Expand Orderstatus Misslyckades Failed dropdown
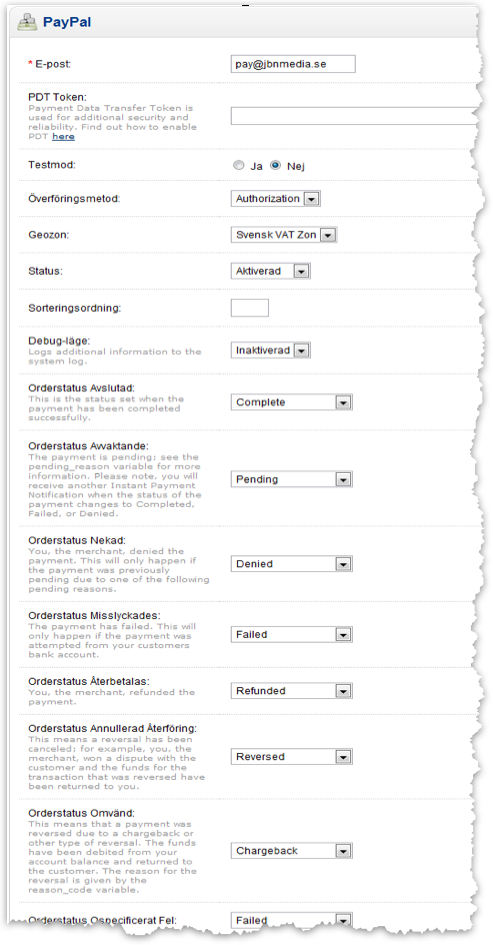This screenshot has height=945, width=493. (292, 634)
